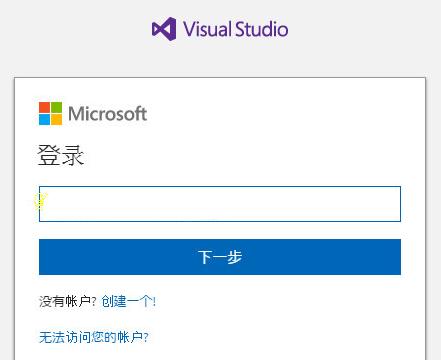Click the word 'Studio' in the header

tap(262, 29)
